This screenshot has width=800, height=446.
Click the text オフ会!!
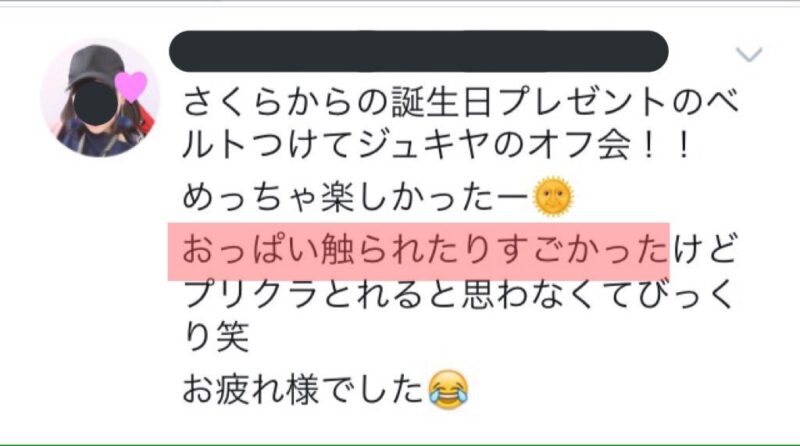click(610, 144)
